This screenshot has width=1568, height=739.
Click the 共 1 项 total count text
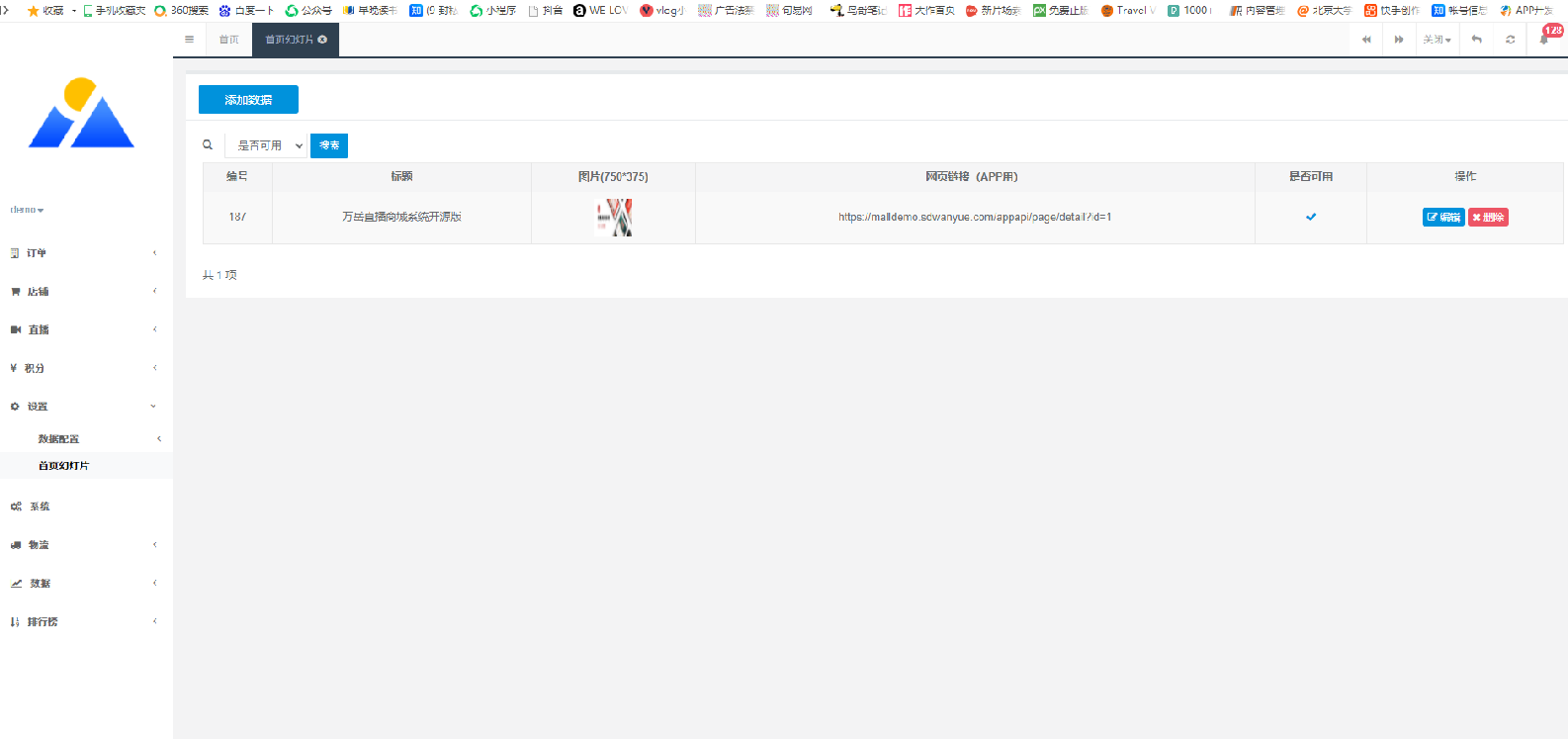pyautogui.click(x=219, y=275)
